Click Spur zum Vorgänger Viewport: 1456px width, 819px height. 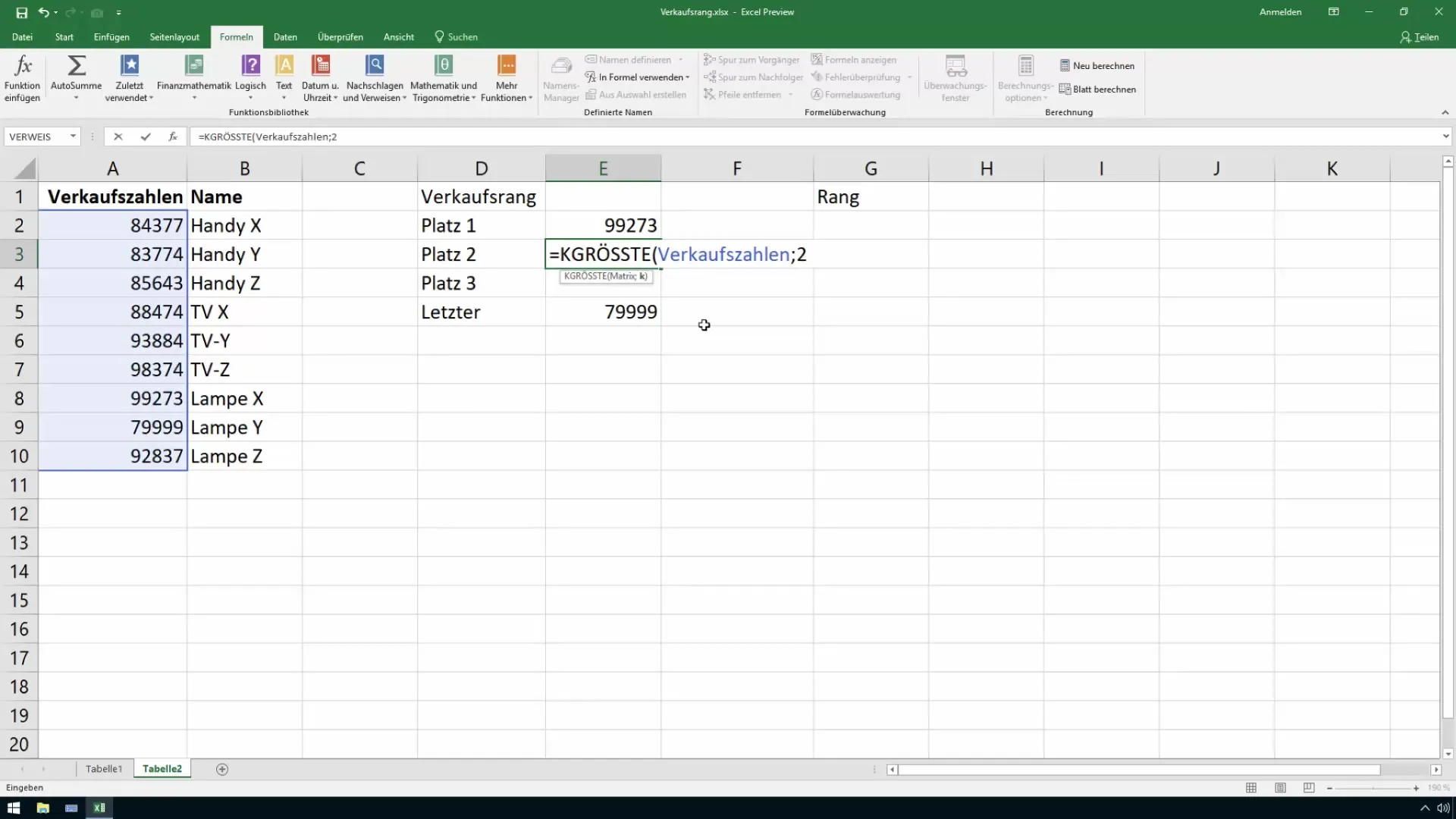point(752,60)
